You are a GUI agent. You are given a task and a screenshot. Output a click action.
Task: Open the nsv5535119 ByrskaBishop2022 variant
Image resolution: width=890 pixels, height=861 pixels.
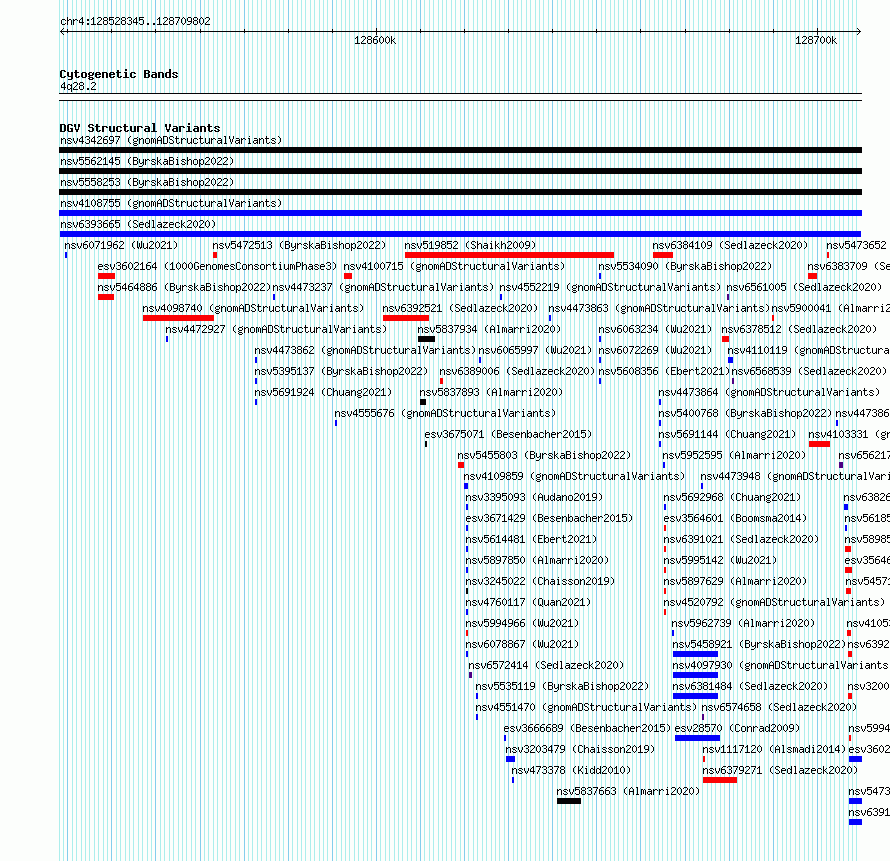562,686
